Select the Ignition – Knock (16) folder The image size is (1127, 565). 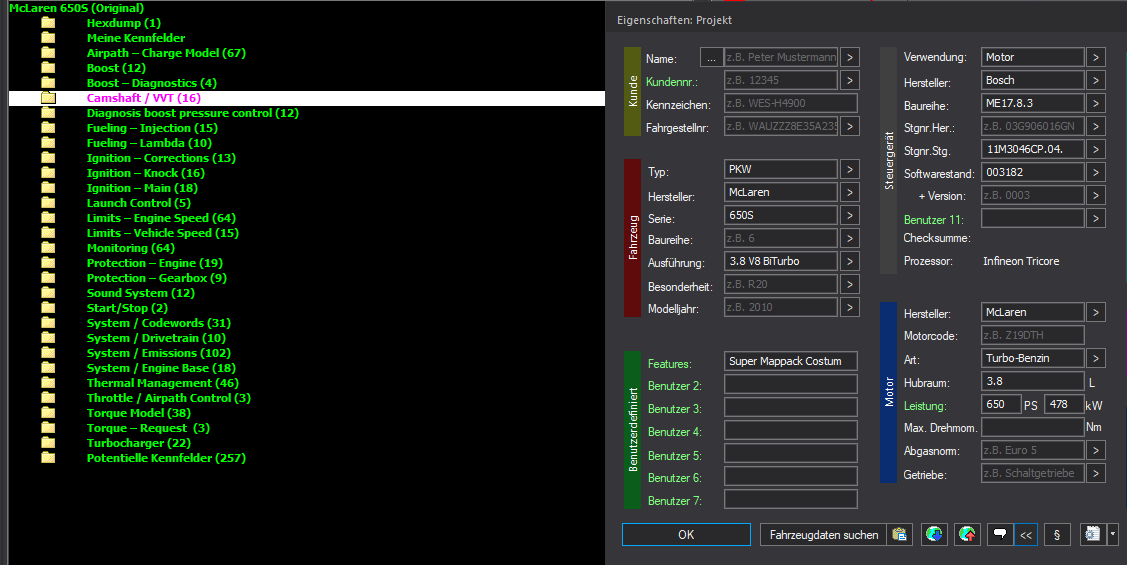click(145, 173)
